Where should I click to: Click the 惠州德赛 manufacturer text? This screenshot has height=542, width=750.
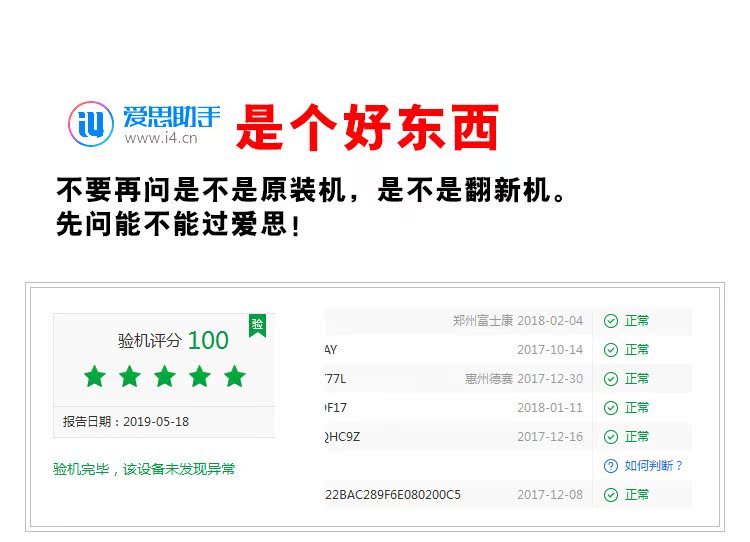point(489,379)
